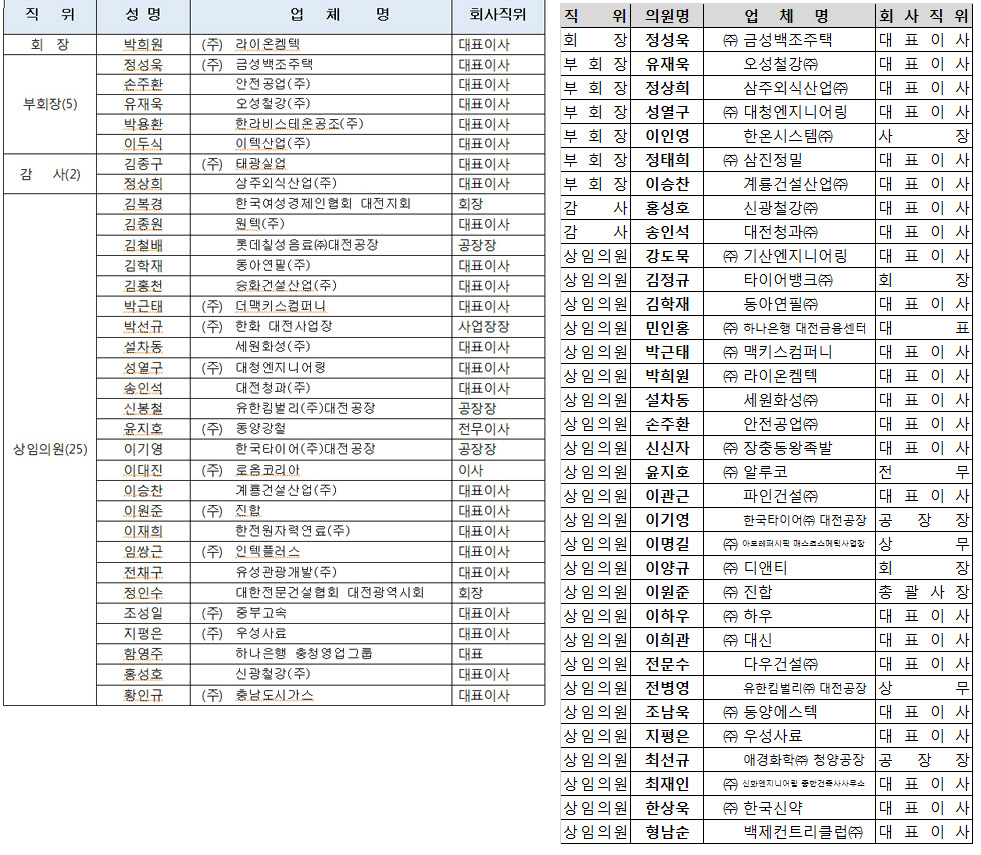Viewport: 981px width, 855px height.
Task: Select company '원텍(주)'
Action: (x=260, y=224)
